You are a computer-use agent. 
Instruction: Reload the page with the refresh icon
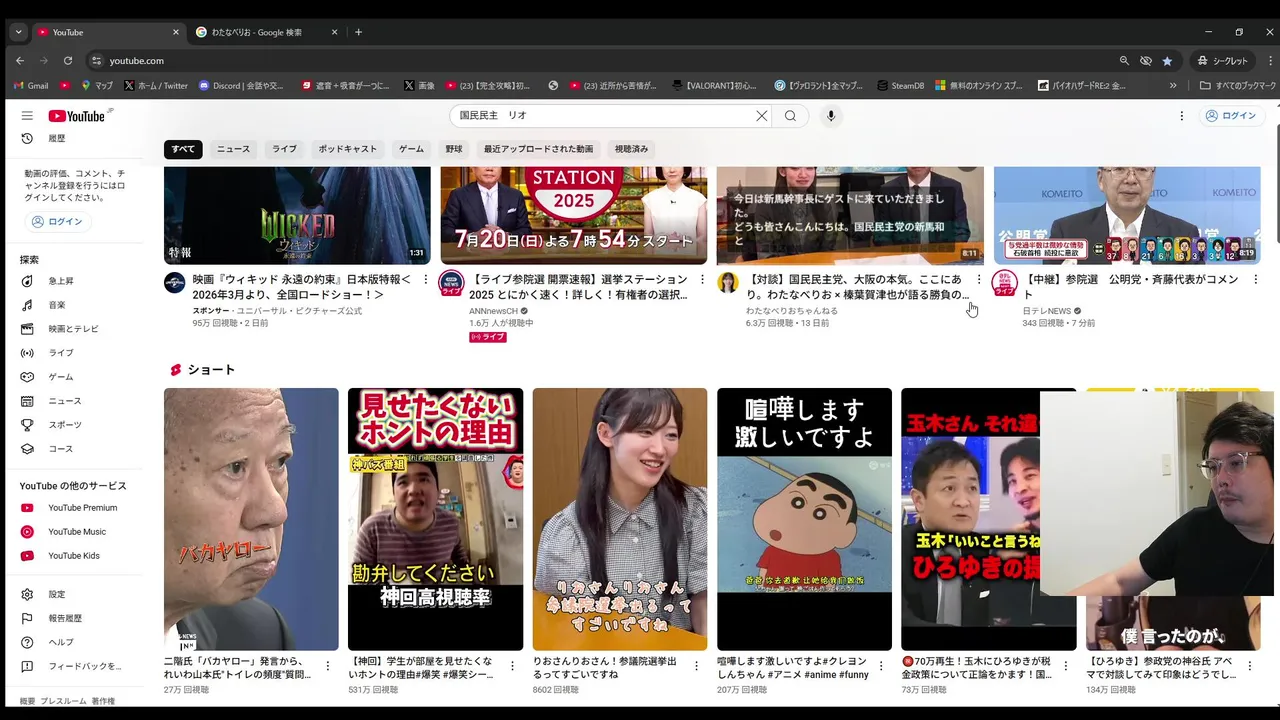pos(68,61)
